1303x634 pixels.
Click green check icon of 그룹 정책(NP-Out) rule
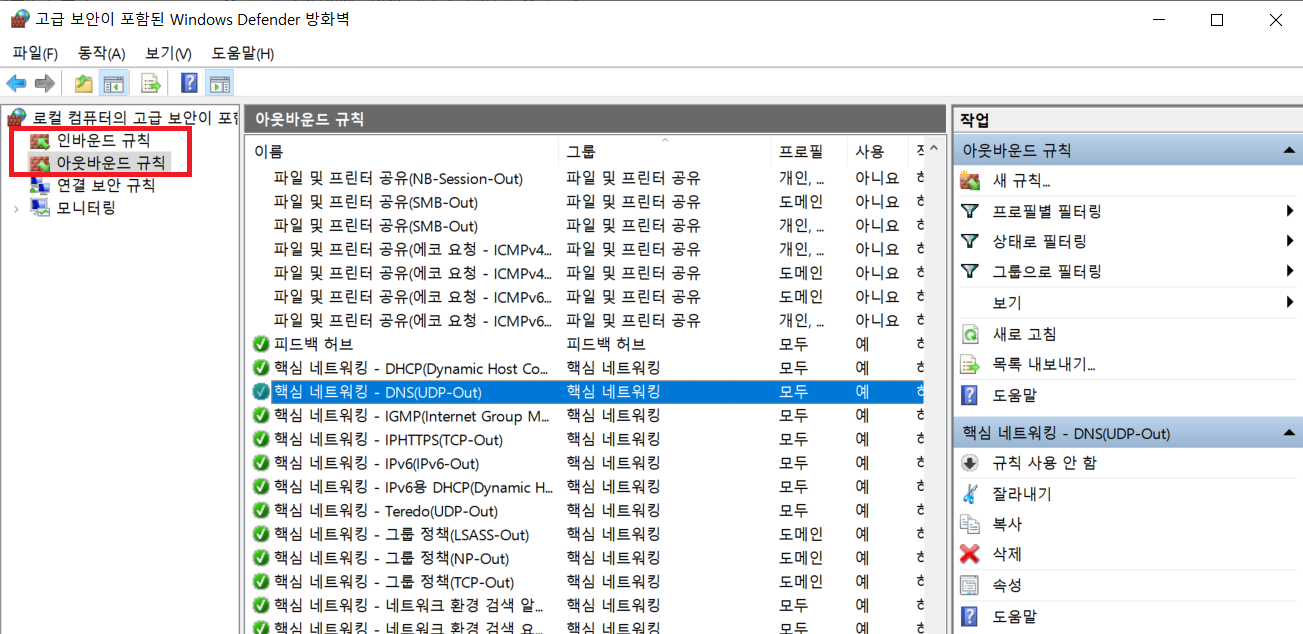pyautogui.click(x=262, y=558)
